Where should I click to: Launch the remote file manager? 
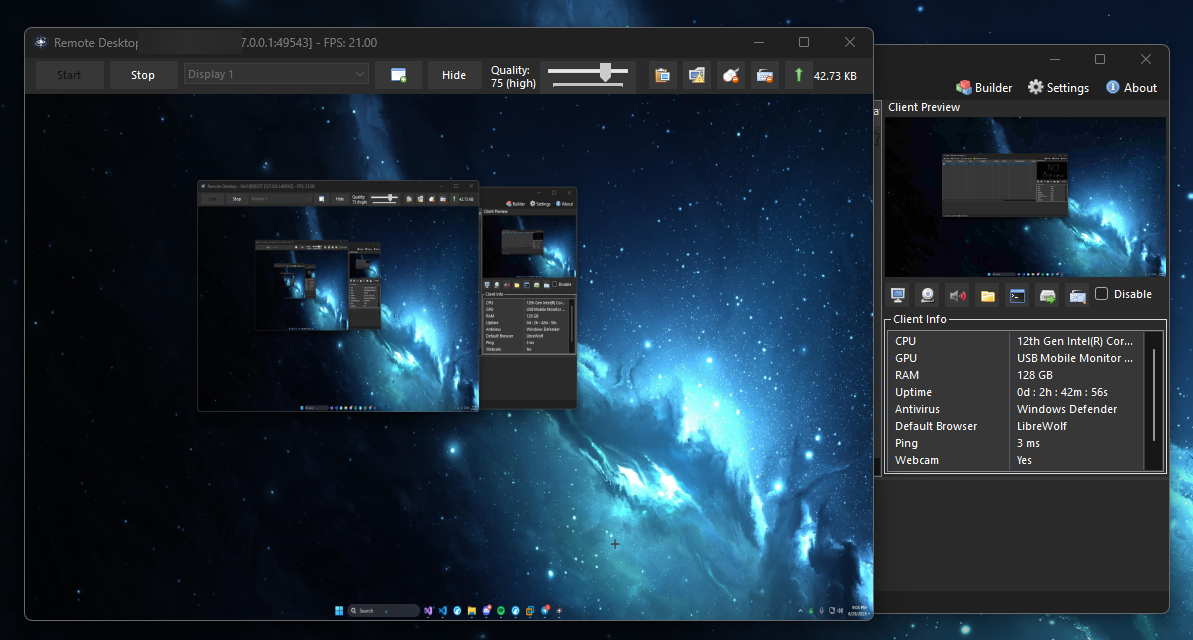pos(987,295)
